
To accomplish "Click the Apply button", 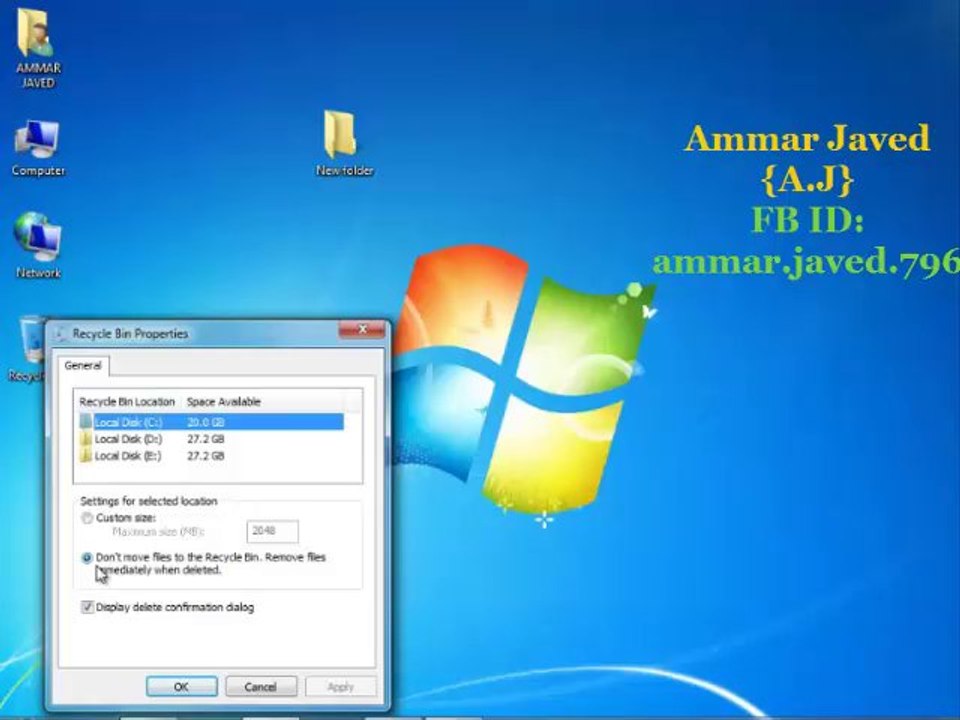I will (x=340, y=686).
